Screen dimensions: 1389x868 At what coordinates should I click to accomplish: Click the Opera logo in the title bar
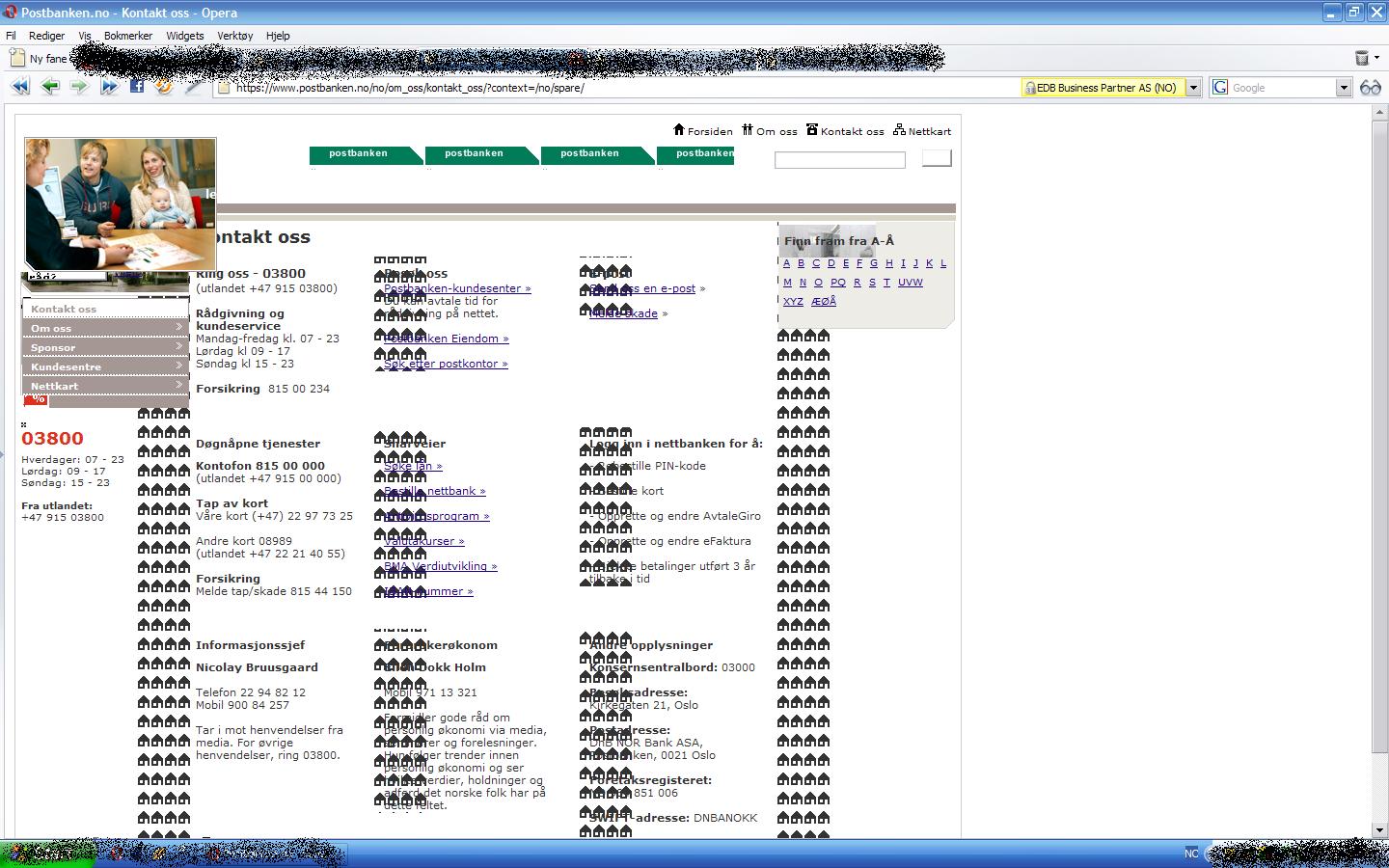pyautogui.click(x=11, y=13)
